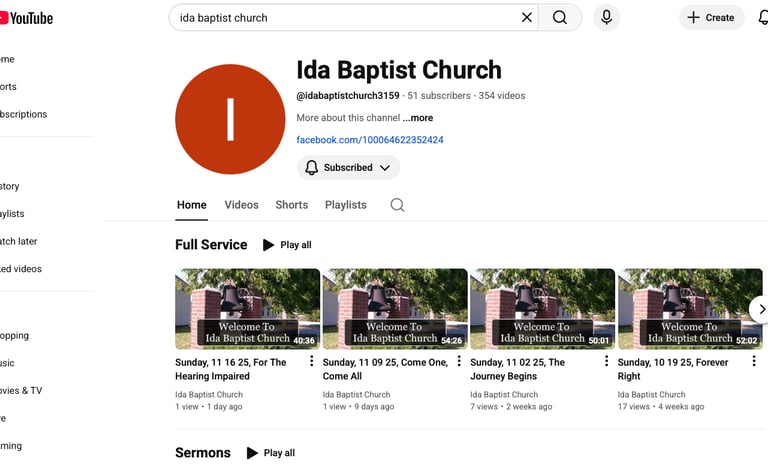Play all Sermons videos
The height and width of the screenshot is (464, 768).
[x=271, y=453]
